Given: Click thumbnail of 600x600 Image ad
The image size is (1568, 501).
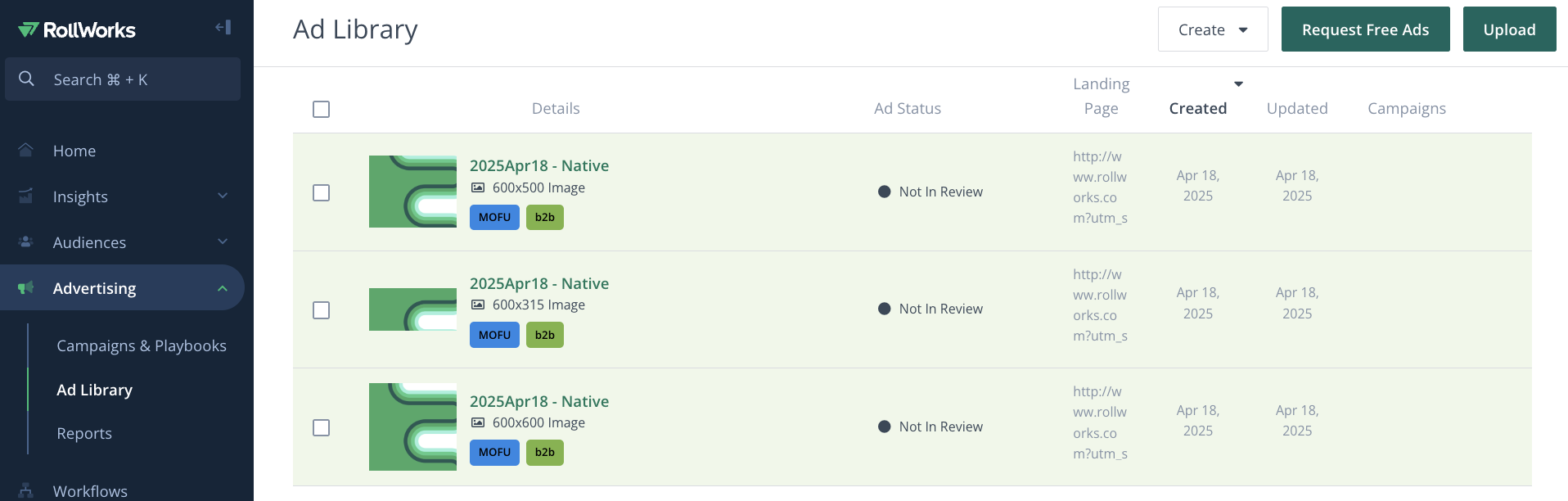Looking at the screenshot, I should 412,427.
